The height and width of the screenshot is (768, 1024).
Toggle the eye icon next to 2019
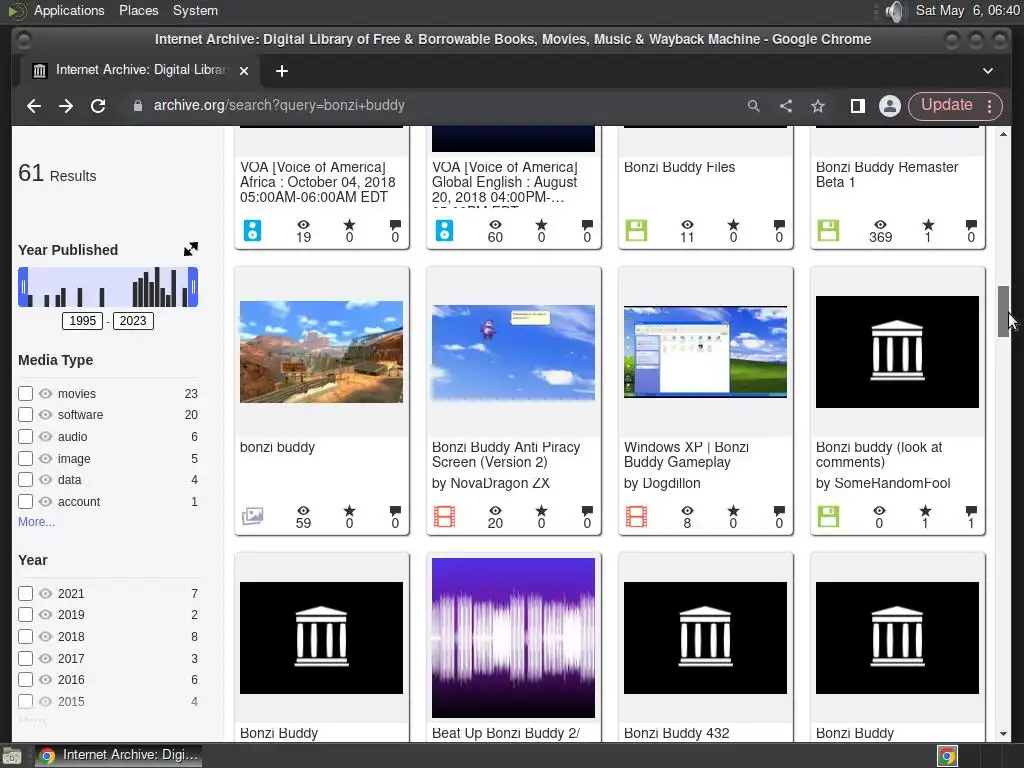pos(45,615)
